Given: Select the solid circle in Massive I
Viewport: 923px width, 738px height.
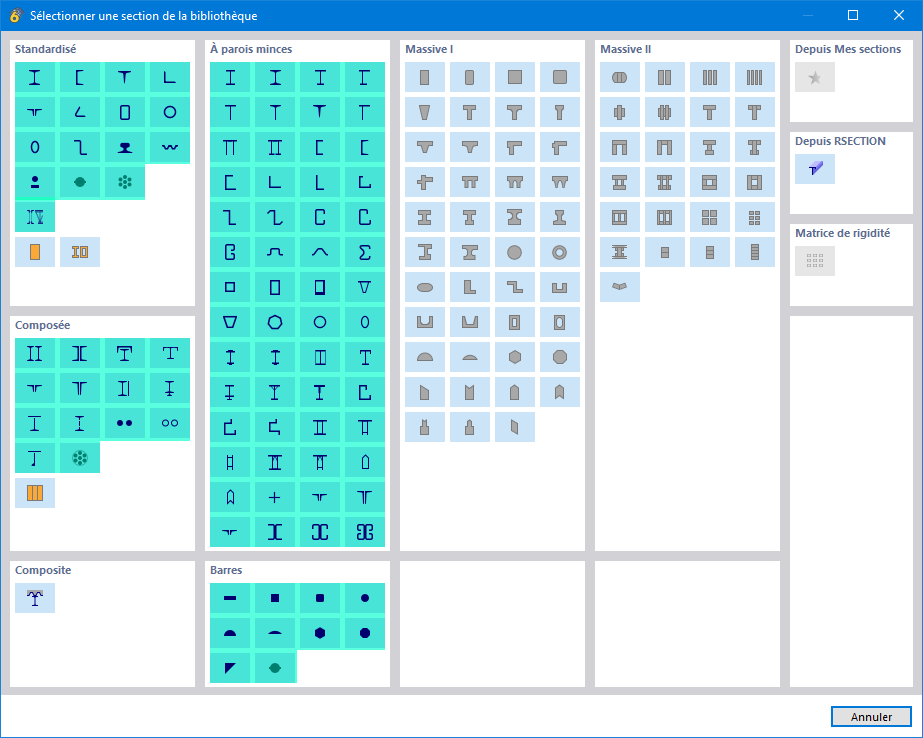Looking at the screenshot, I should pos(514,252).
